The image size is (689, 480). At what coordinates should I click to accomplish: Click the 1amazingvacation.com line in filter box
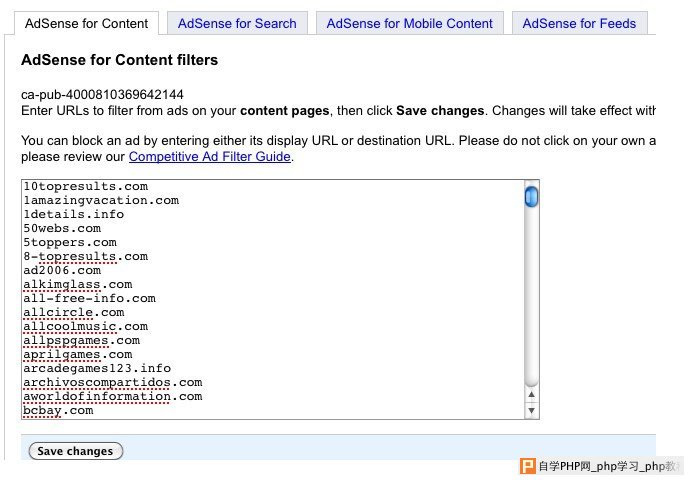pyautogui.click(x=100, y=200)
